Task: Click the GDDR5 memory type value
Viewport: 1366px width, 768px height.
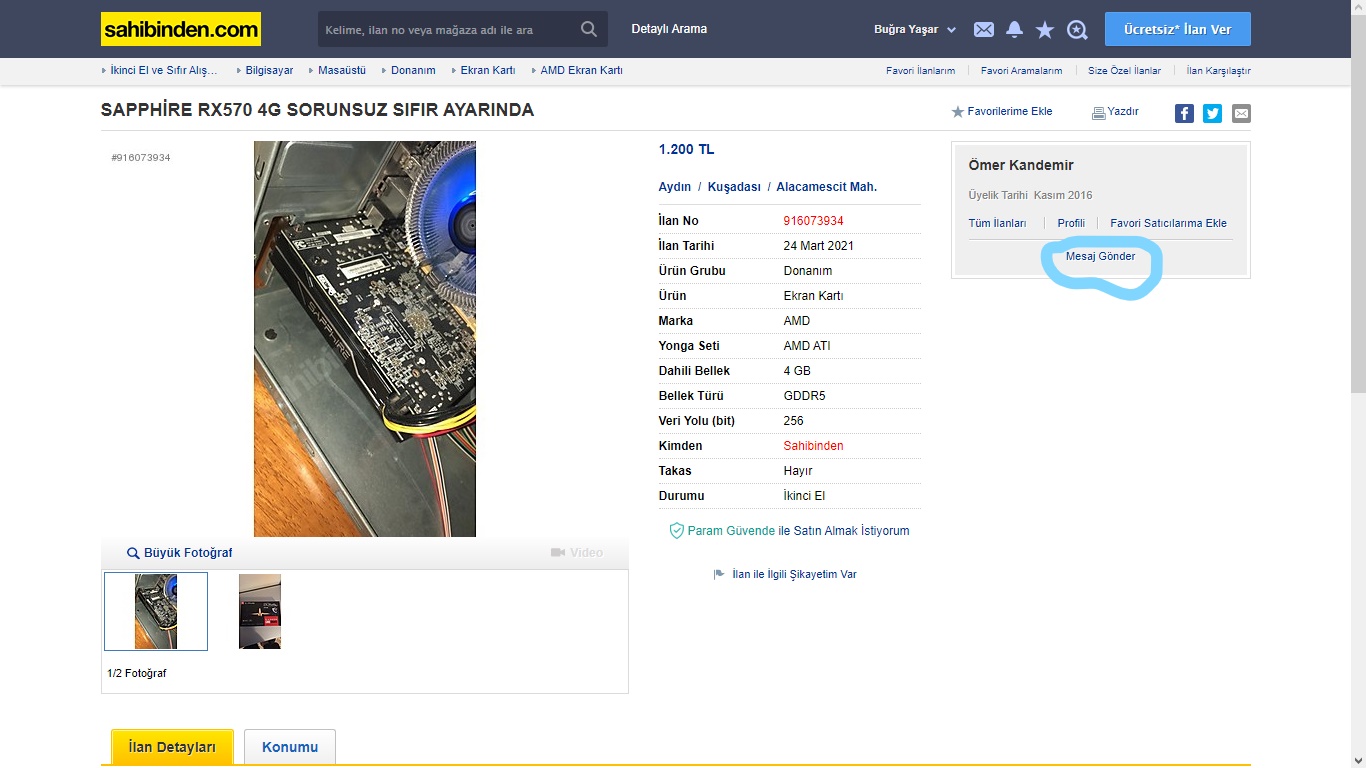Action: pos(805,396)
